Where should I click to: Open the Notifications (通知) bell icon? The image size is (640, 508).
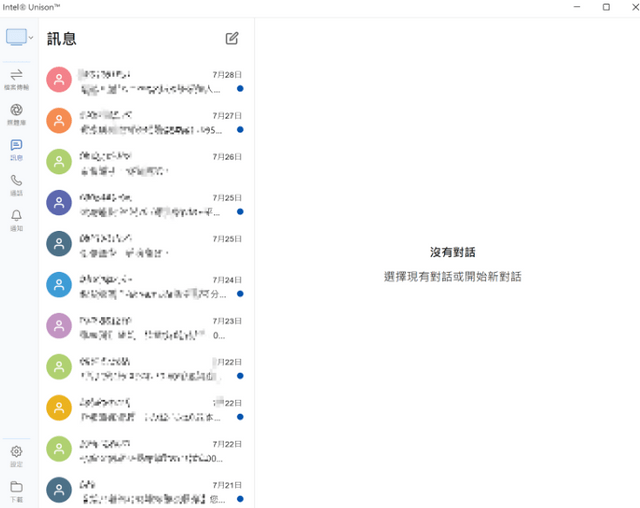[16, 217]
